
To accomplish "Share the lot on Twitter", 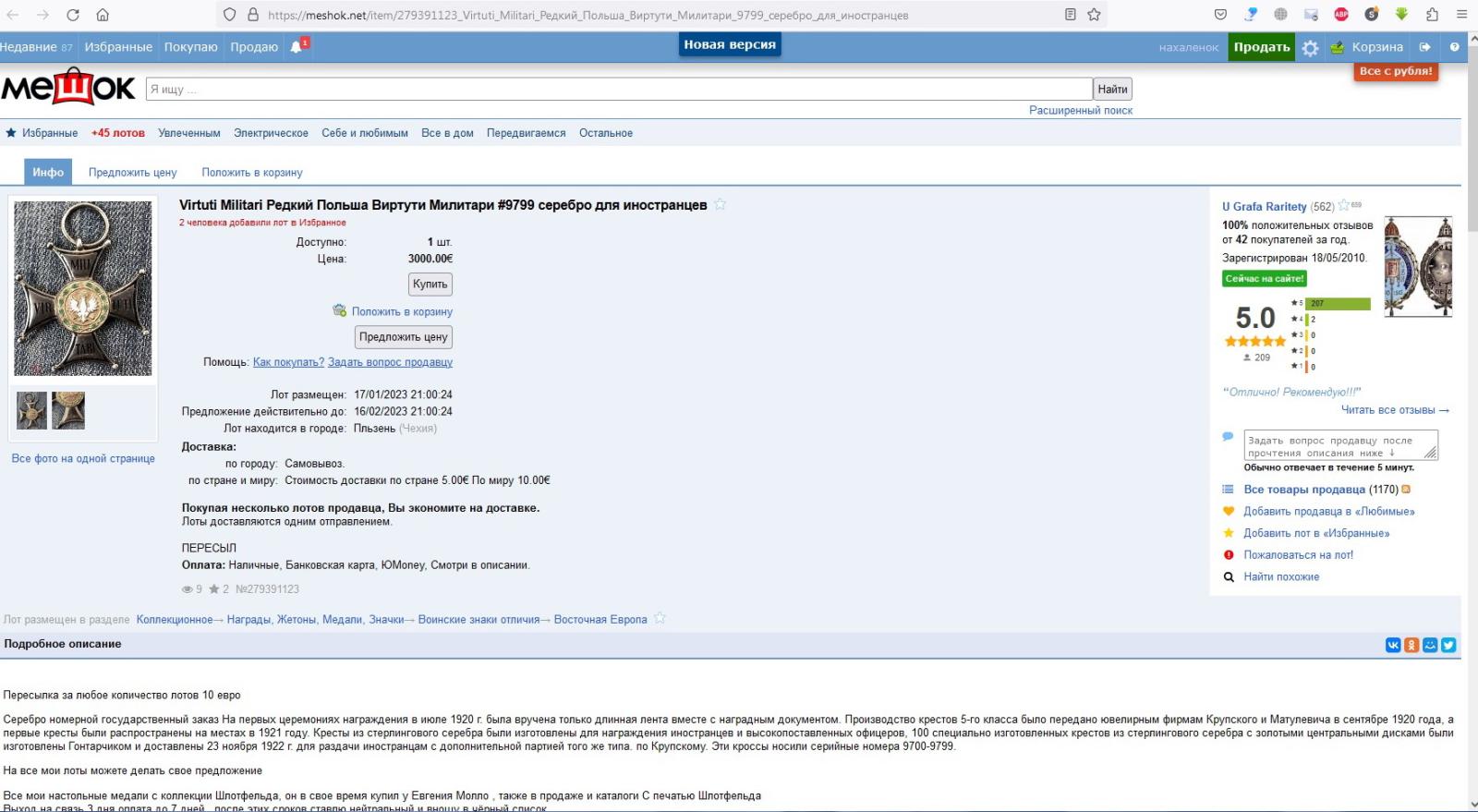I will [1448, 645].
